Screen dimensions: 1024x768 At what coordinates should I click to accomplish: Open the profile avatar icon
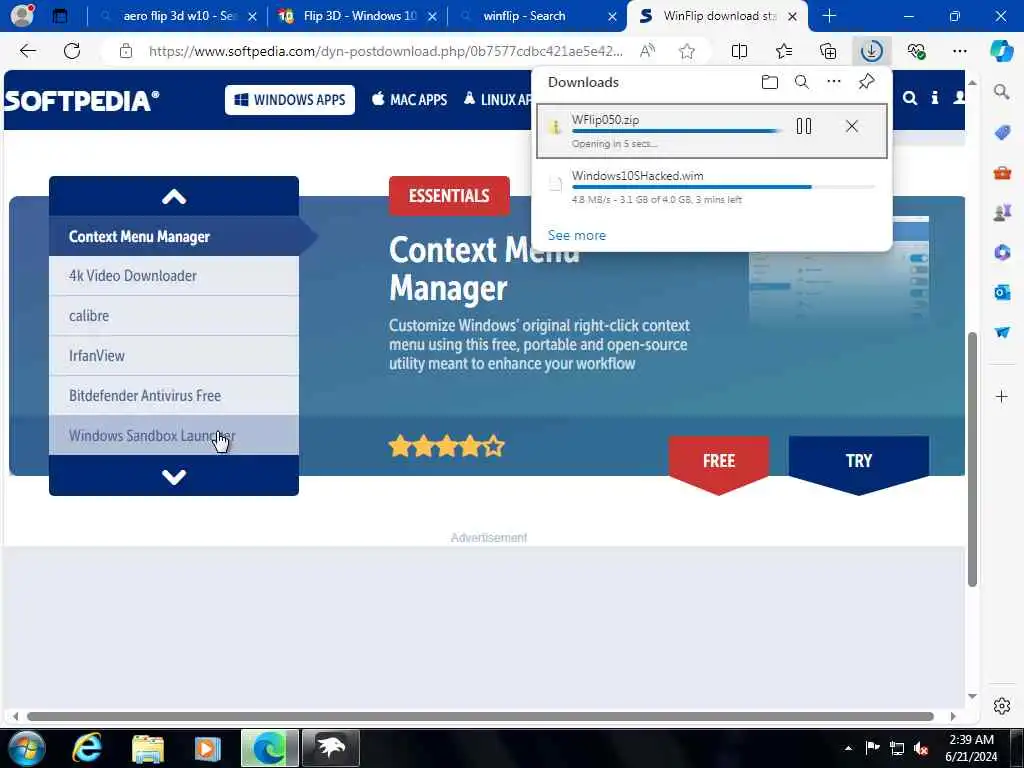[x=23, y=15]
